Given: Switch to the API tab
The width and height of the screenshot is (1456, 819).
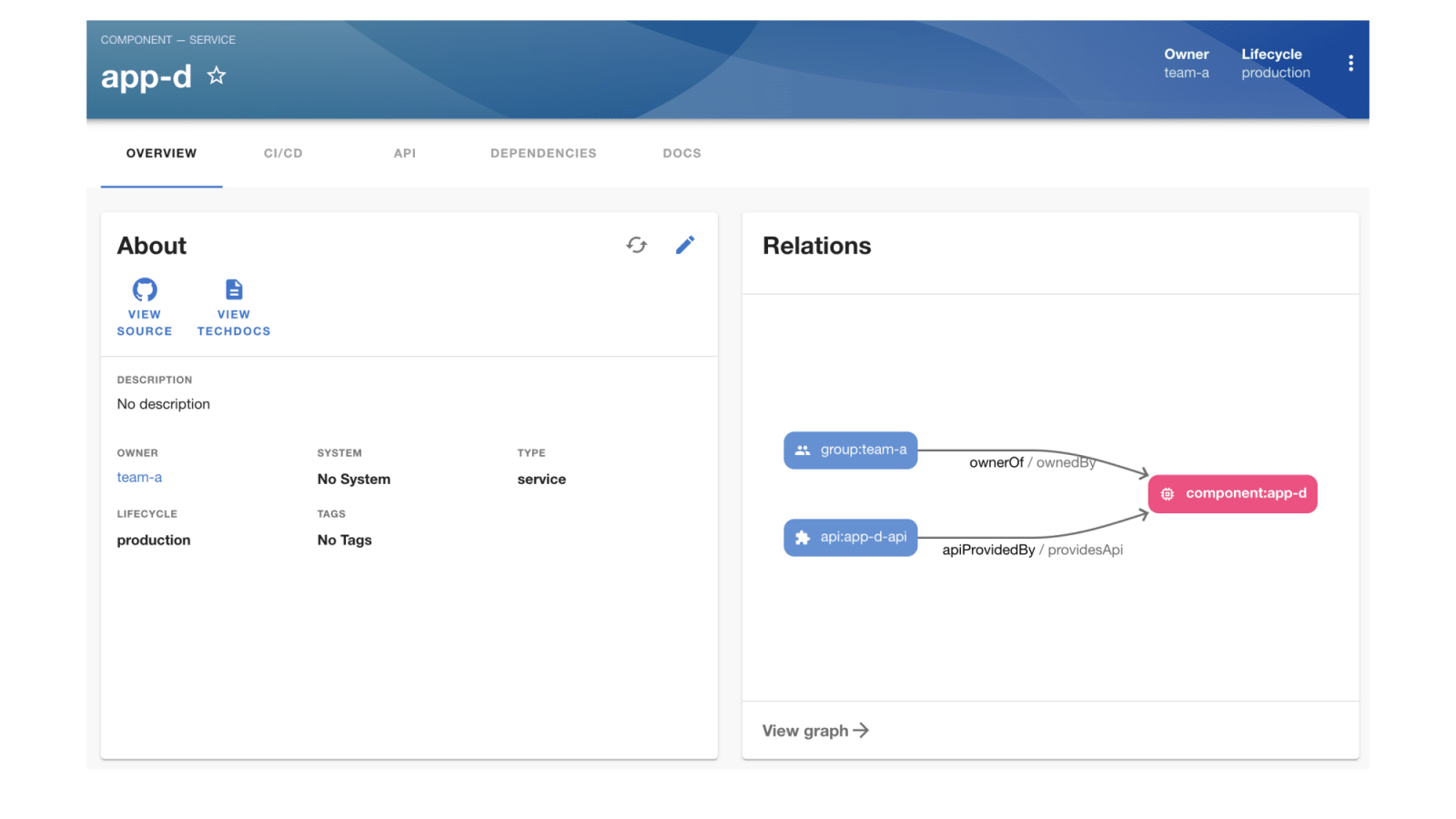Looking at the screenshot, I should tap(405, 154).
